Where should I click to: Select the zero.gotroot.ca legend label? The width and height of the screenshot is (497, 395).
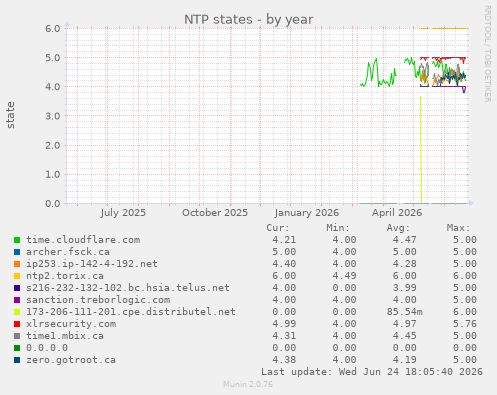point(71,360)
